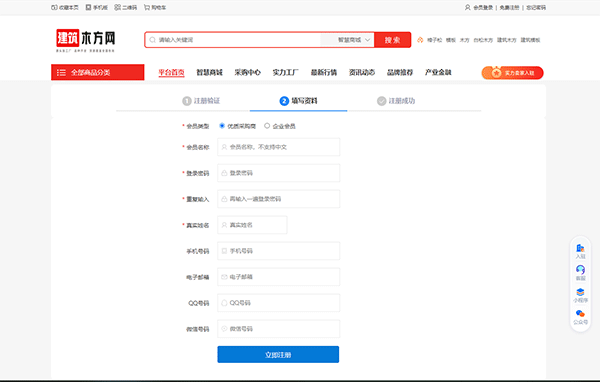The image size is (600, 382).
Task: Click the 忘记密码 link
Action: pos(536,7)
